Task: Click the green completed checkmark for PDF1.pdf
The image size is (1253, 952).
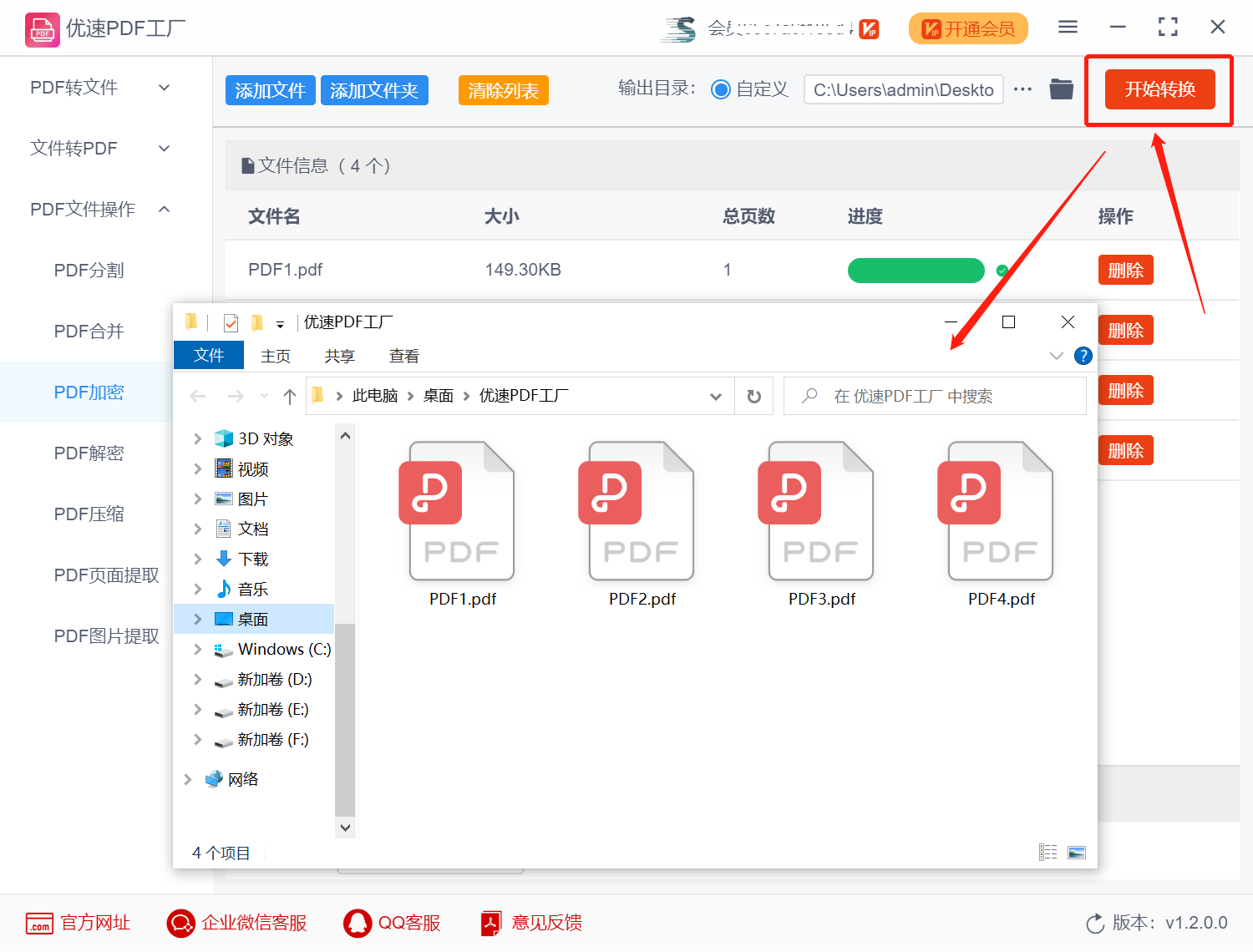Action: 1002,271
